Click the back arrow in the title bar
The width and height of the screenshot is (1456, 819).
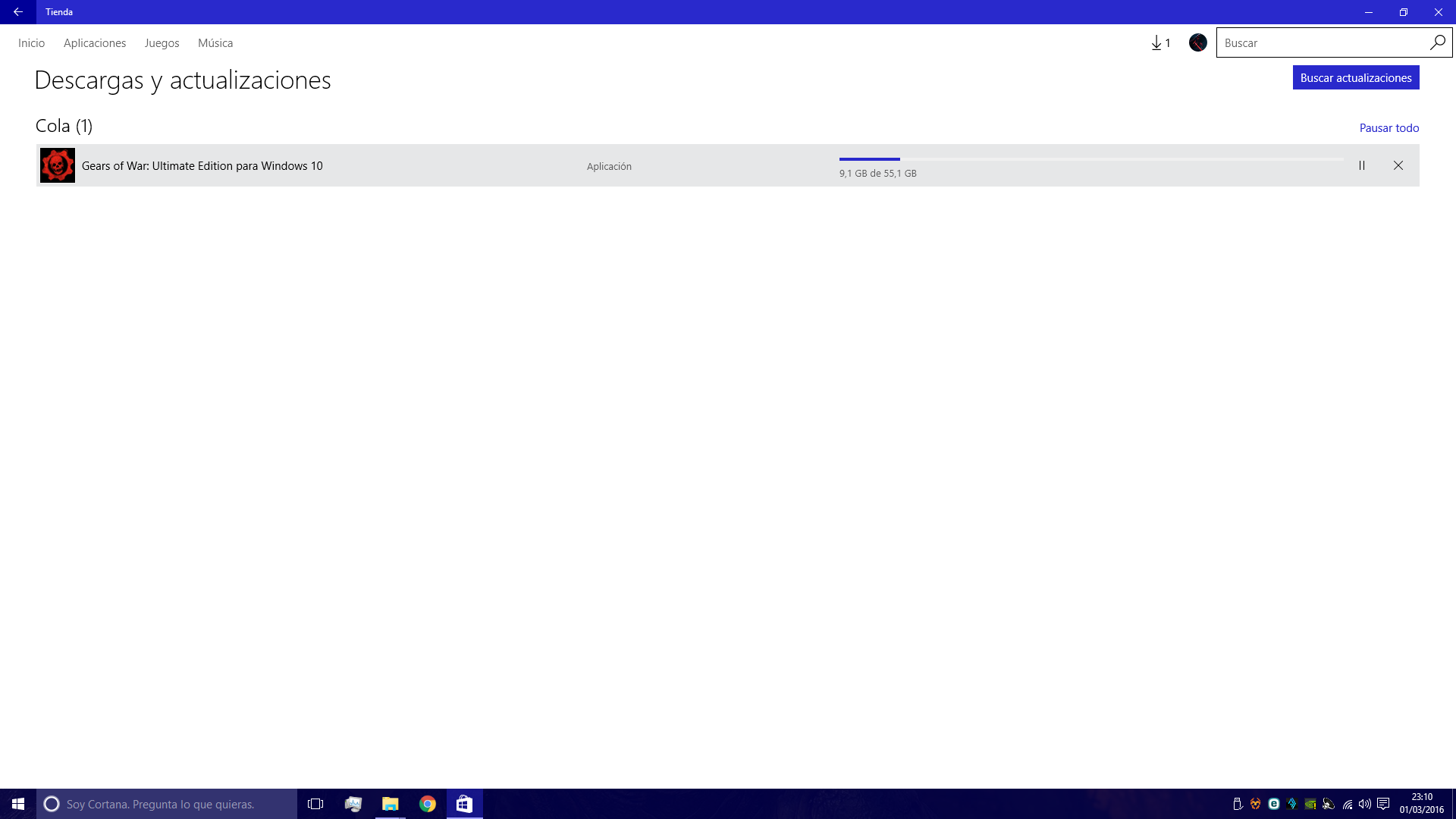click(18, 12)
